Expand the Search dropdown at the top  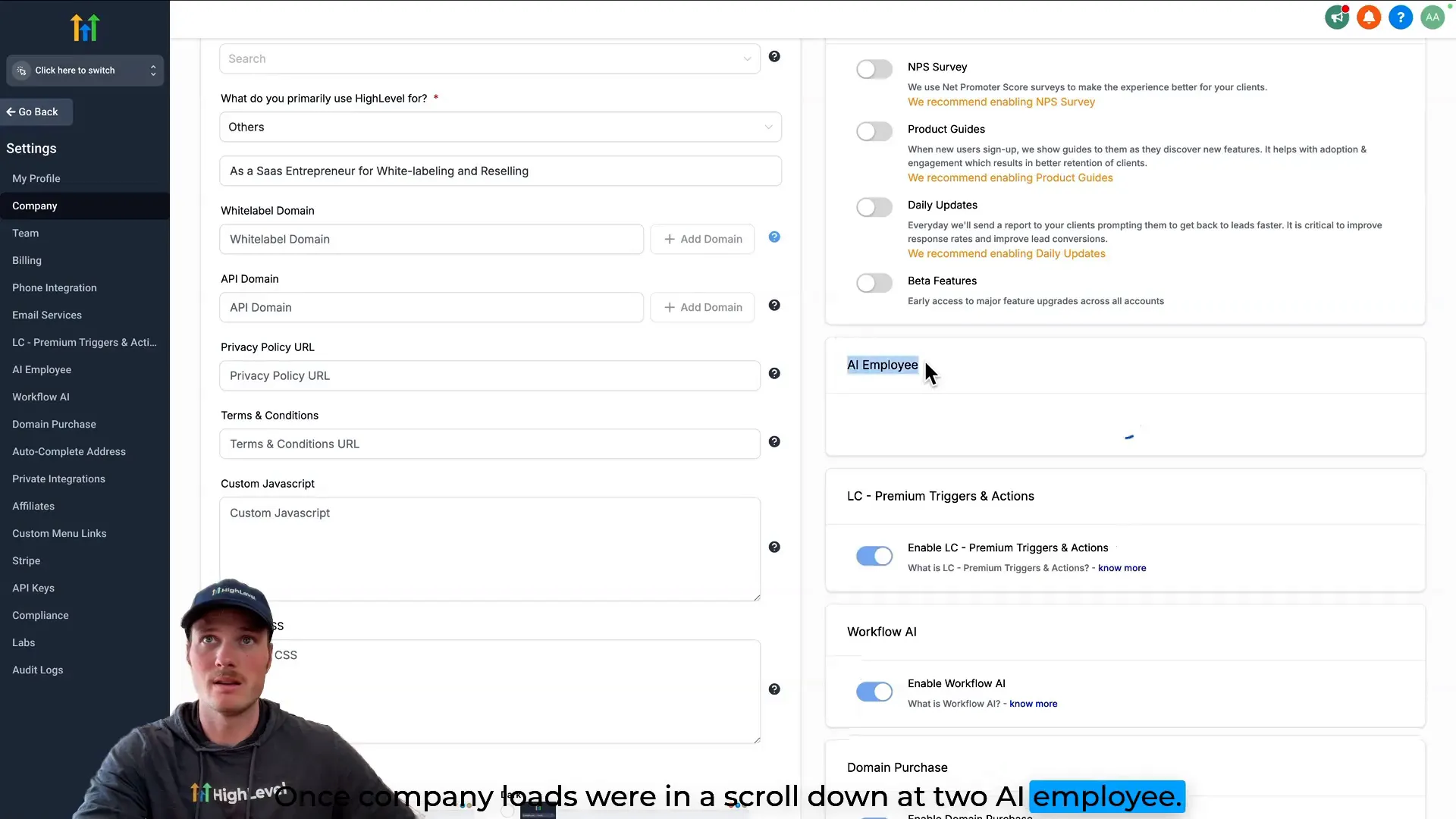pyautogui.click(x=490, y=58)
